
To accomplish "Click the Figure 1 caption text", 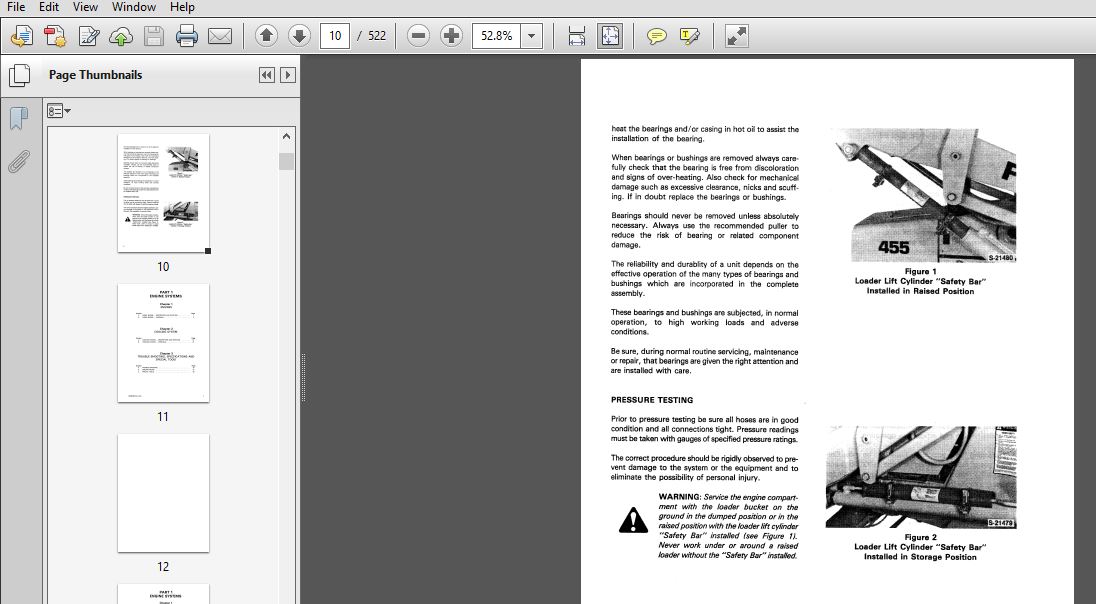I will pyautogui.click(x=920, y=281).
